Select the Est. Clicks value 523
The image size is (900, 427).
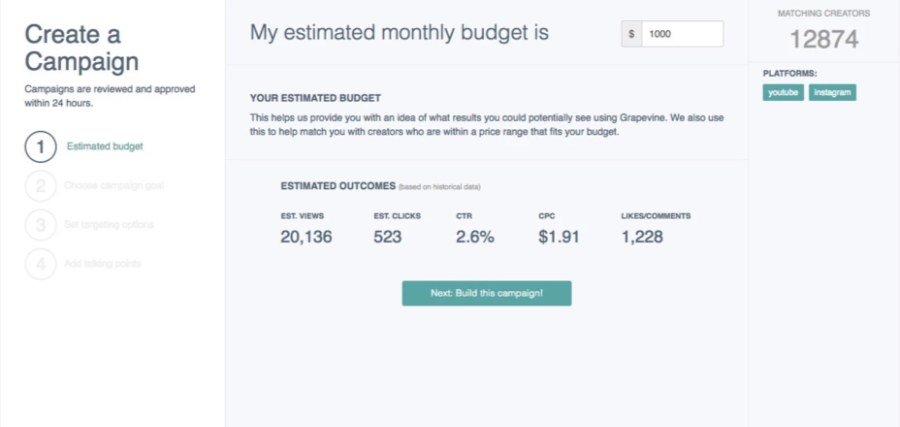click(390, 237)
